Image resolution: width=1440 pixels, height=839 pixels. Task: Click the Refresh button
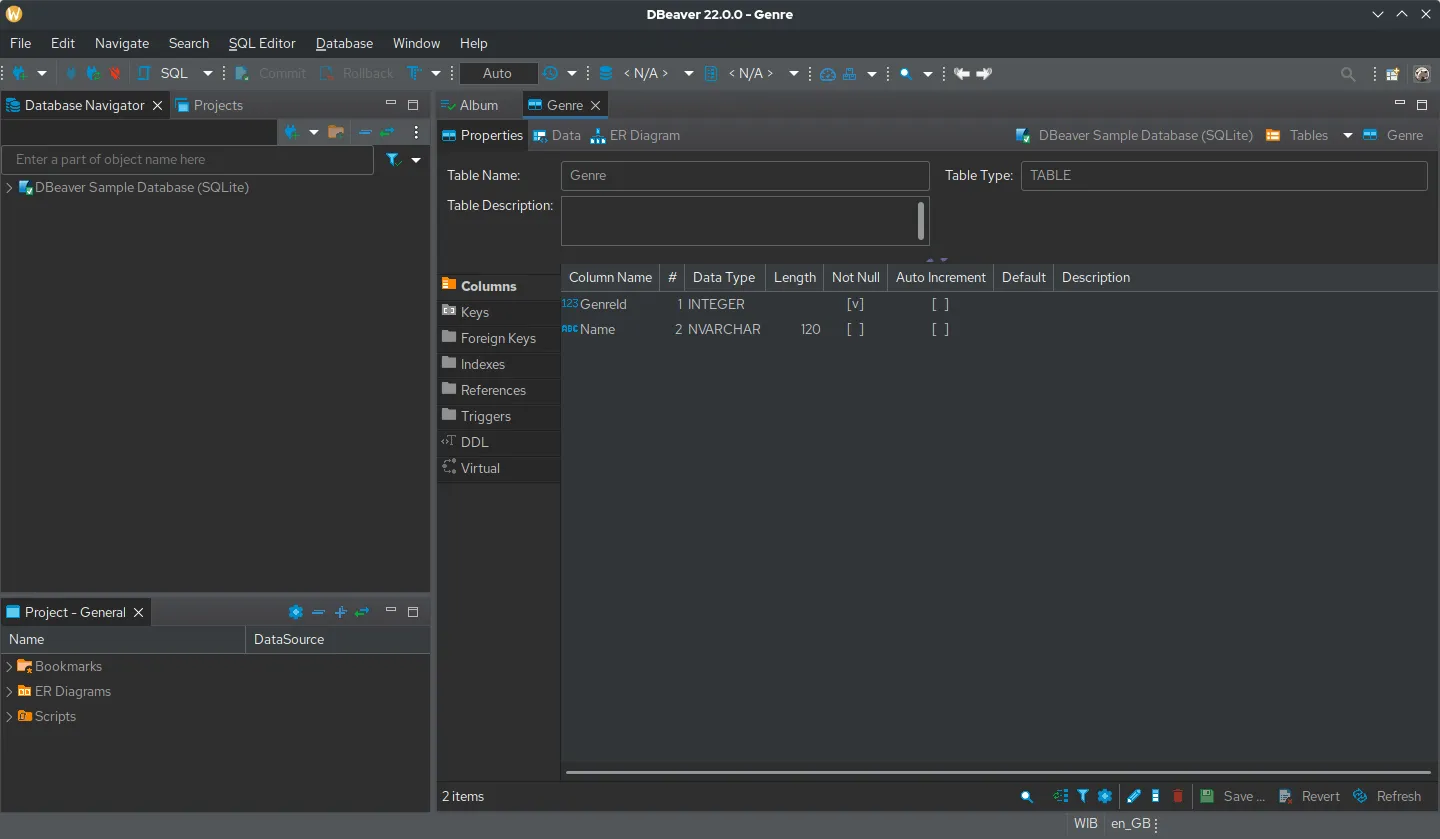(x=1387, y=796)
